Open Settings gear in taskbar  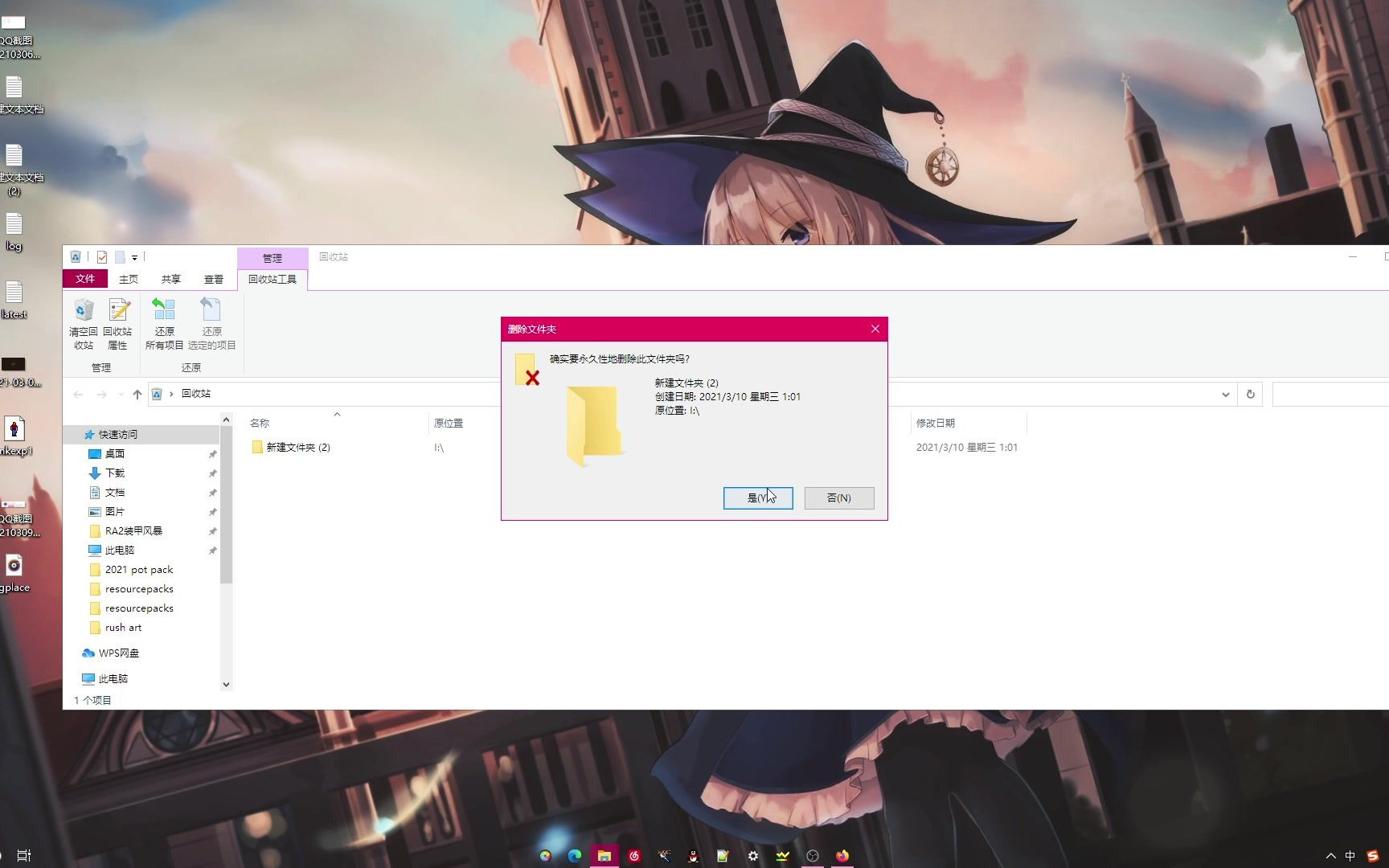pos(753,856)
